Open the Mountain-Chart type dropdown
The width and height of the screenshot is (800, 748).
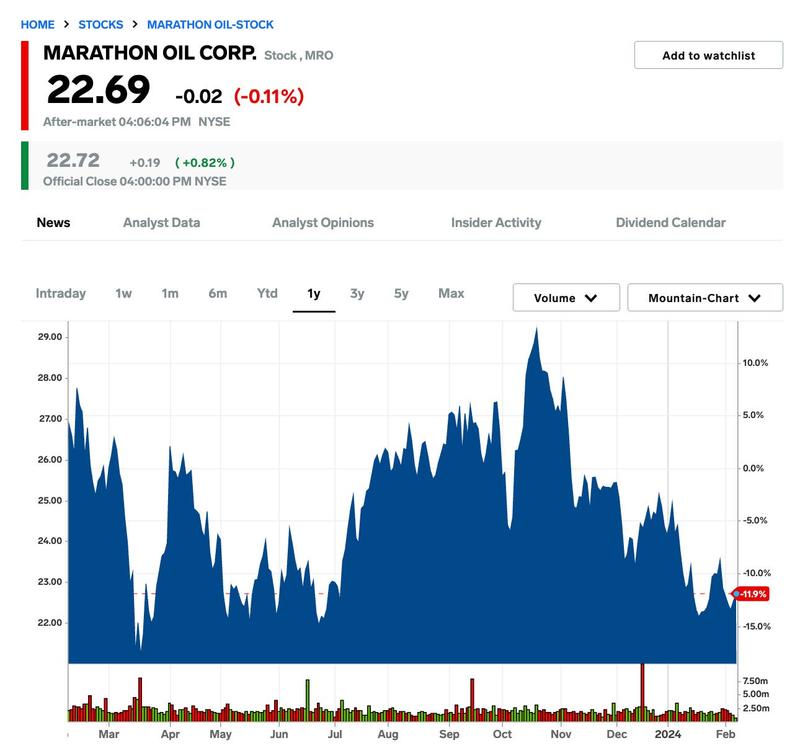(705, 297)
